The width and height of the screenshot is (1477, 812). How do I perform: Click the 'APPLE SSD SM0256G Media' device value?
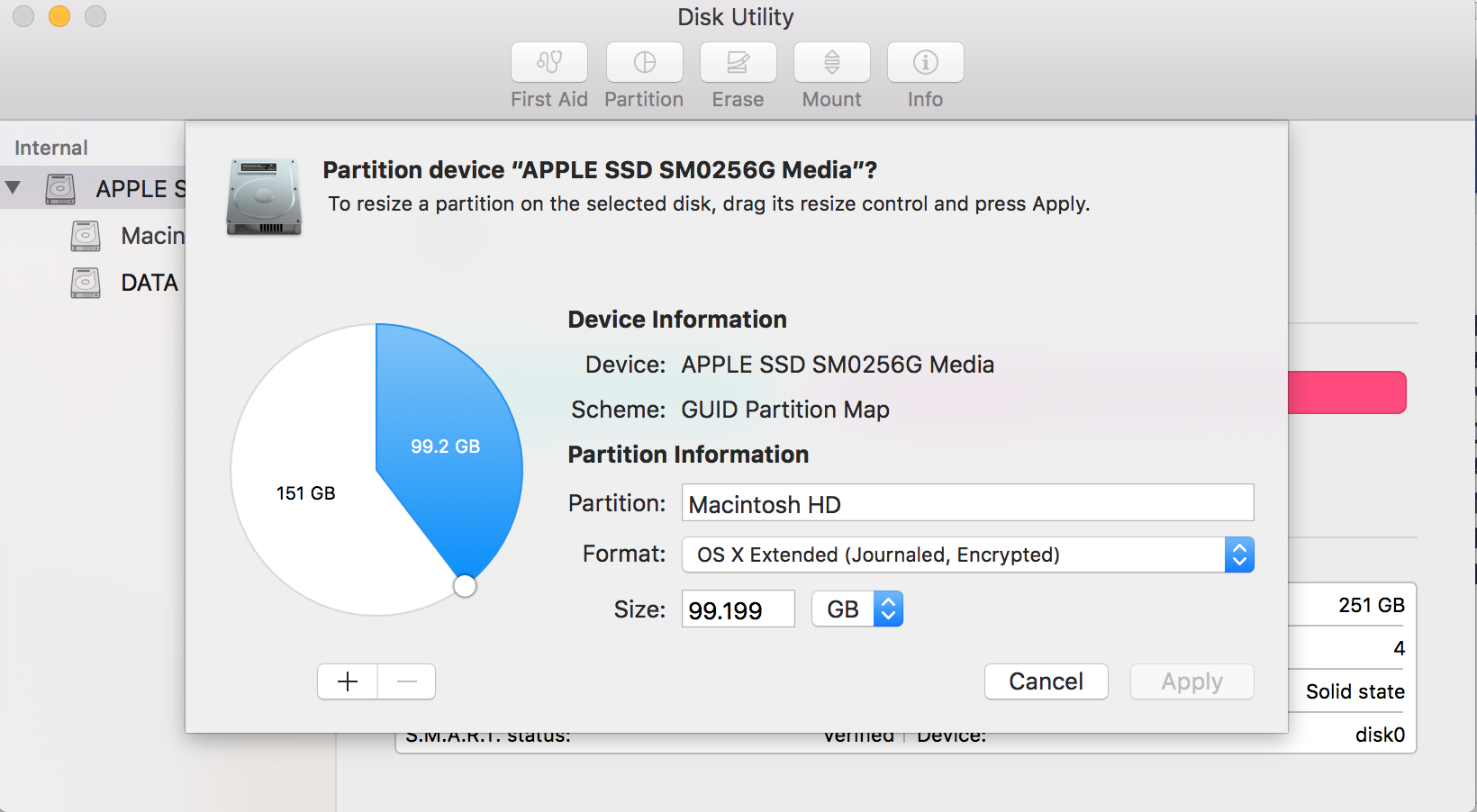pyautogui.click(x=838, y=365)
